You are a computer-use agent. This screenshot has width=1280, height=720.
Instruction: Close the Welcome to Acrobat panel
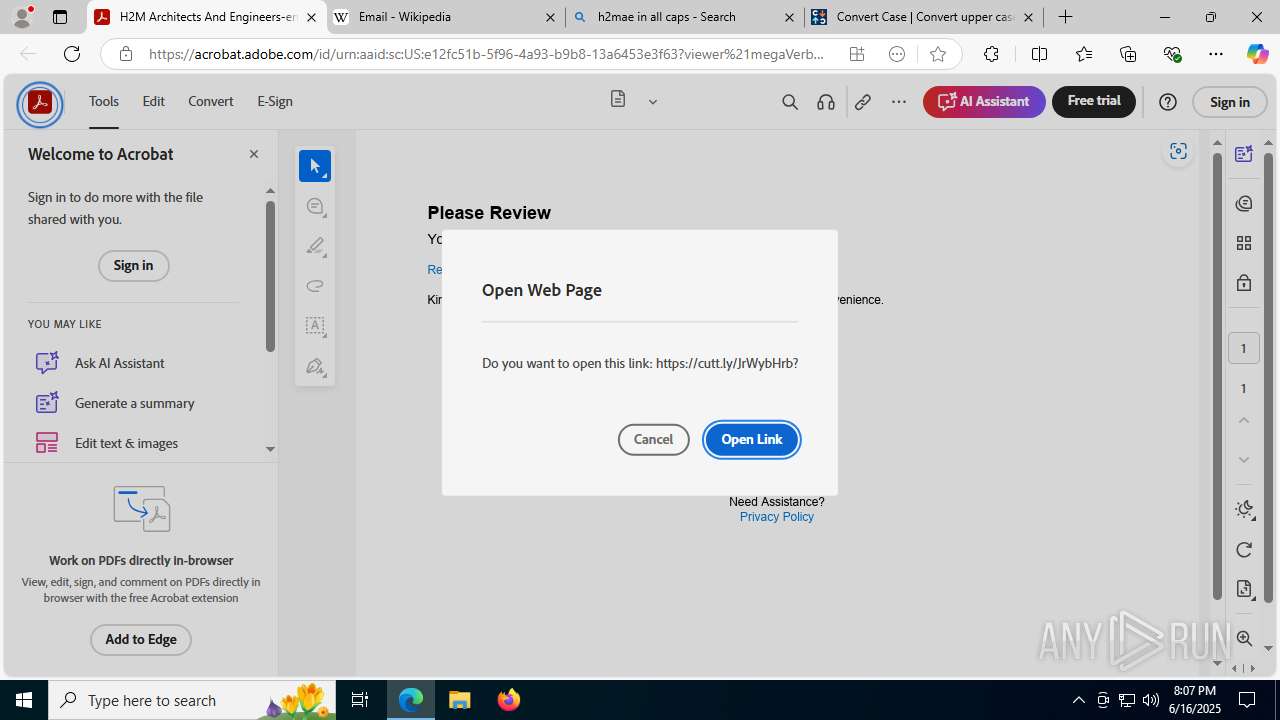point(254,154)
